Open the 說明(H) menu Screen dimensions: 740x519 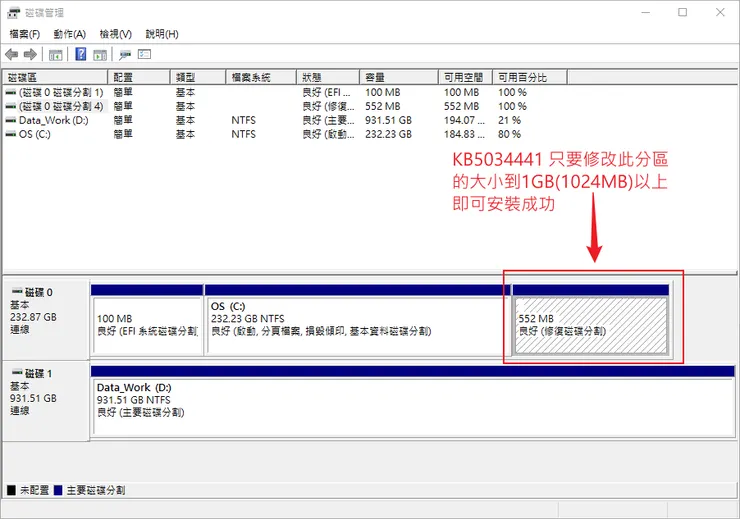coord(162,34)
